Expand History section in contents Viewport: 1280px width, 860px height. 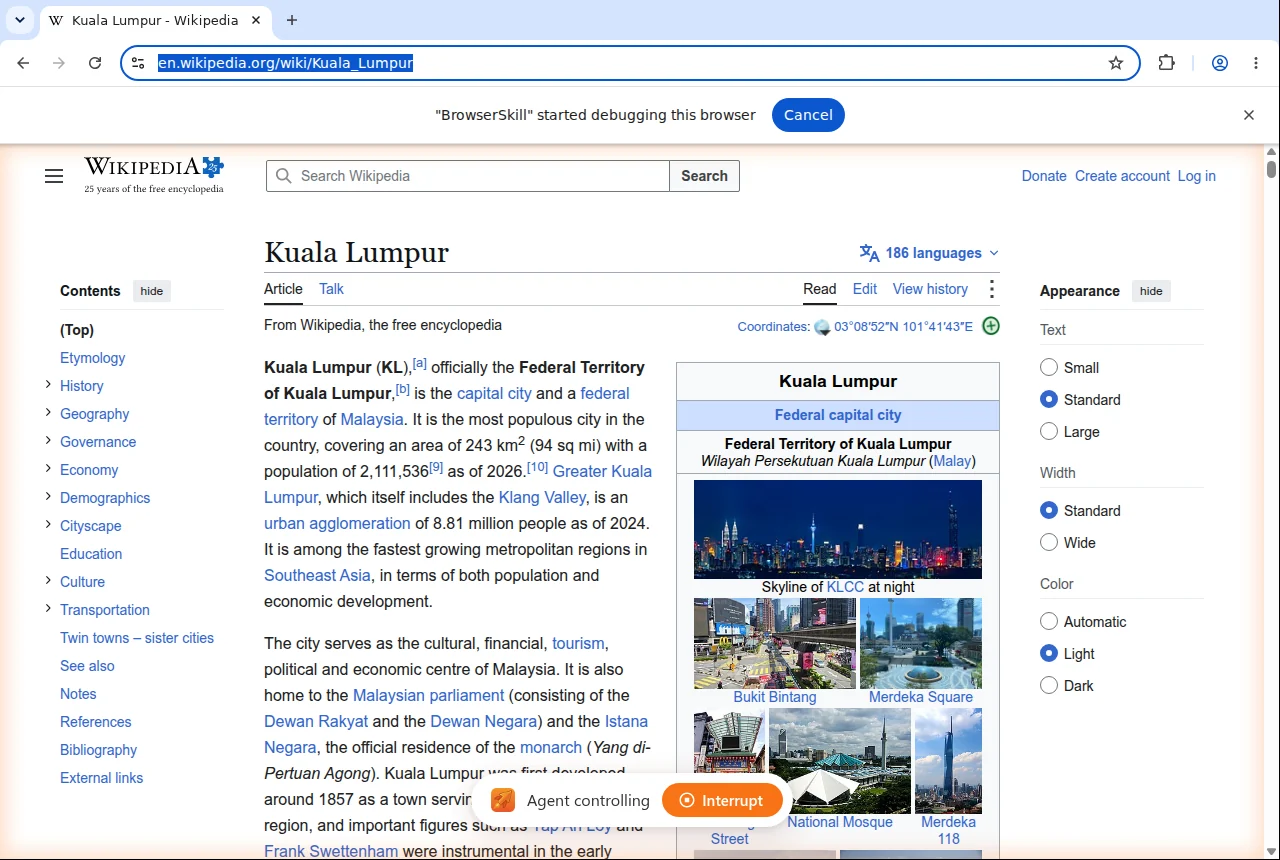click(47, 385)
